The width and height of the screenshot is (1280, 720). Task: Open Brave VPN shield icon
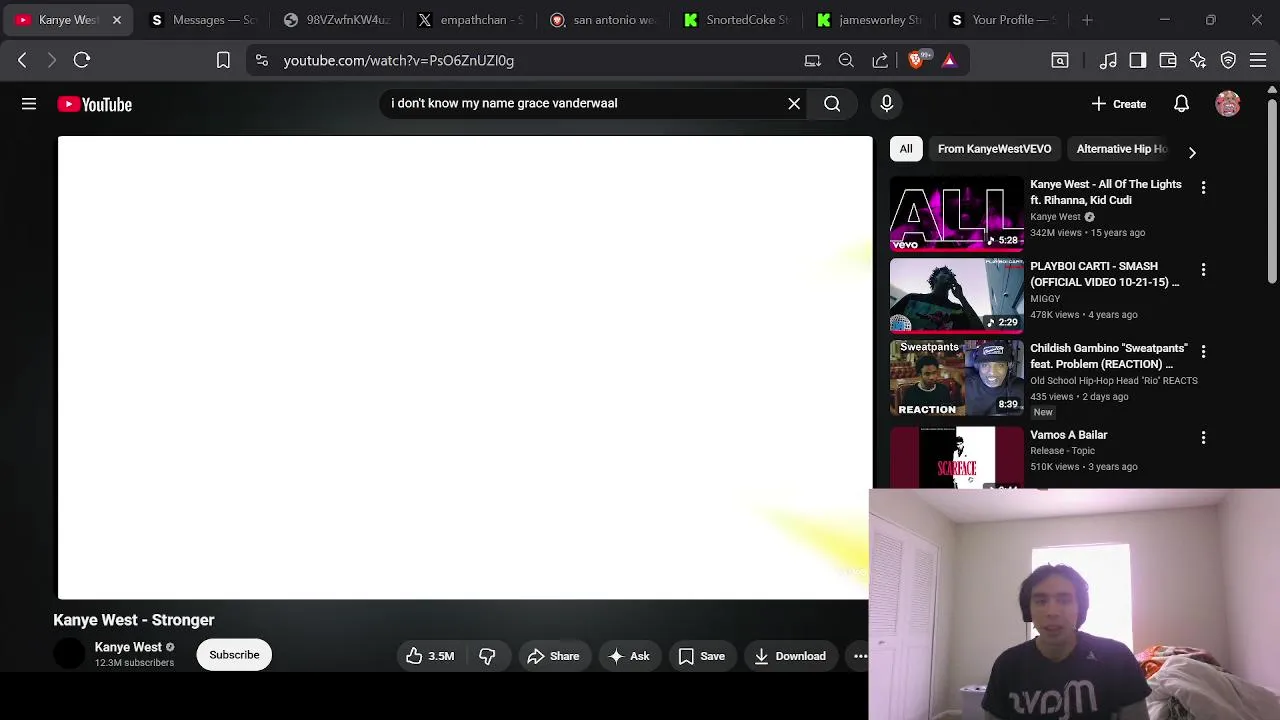tap(1228, 60)
